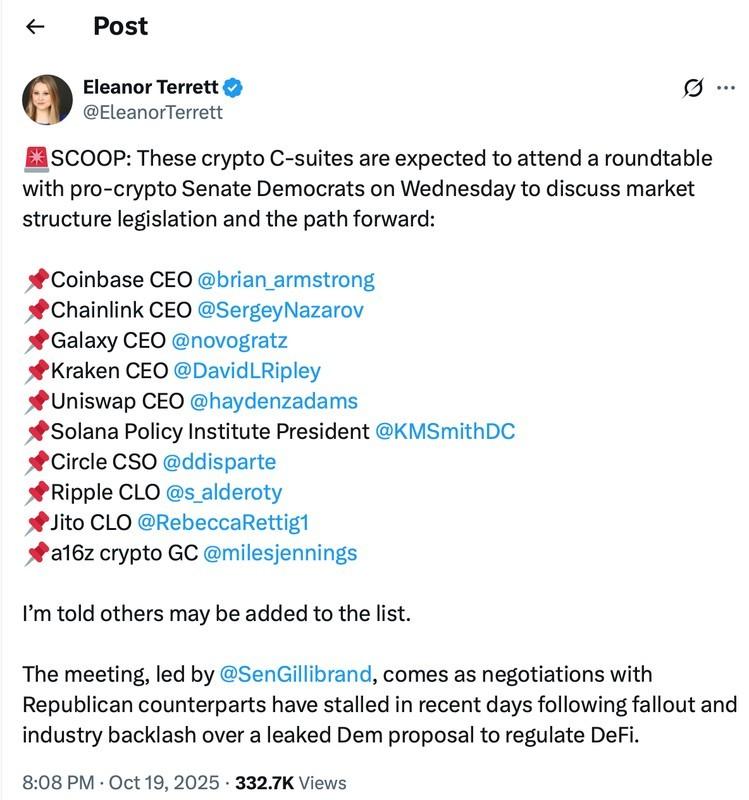The width and height of the screenshot is (749, 800).
Task: Open the @KMSmithDC profile link
Action: tap(445, 431)
